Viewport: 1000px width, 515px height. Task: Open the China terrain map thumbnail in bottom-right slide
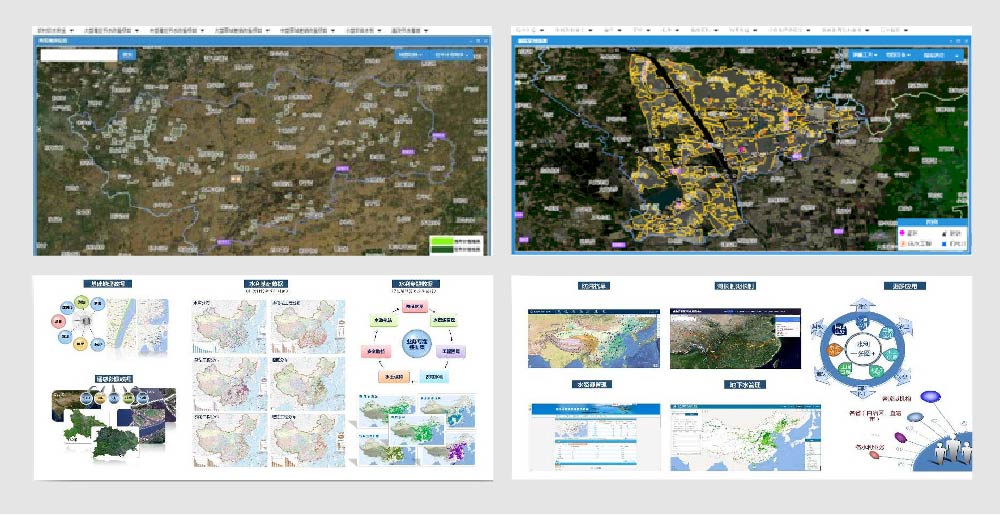point(587,337)
